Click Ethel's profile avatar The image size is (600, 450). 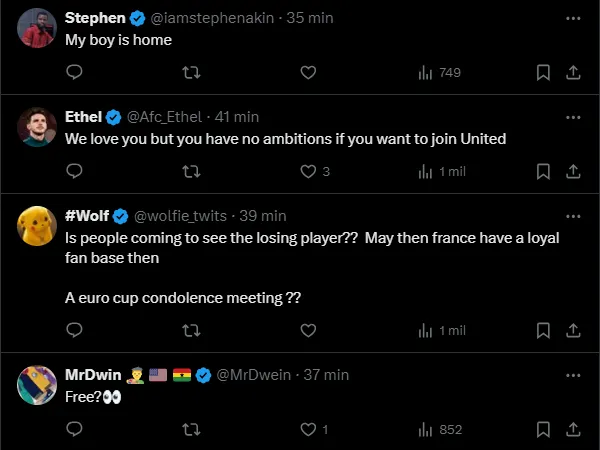pyautogui.click(x=37, y=126)
